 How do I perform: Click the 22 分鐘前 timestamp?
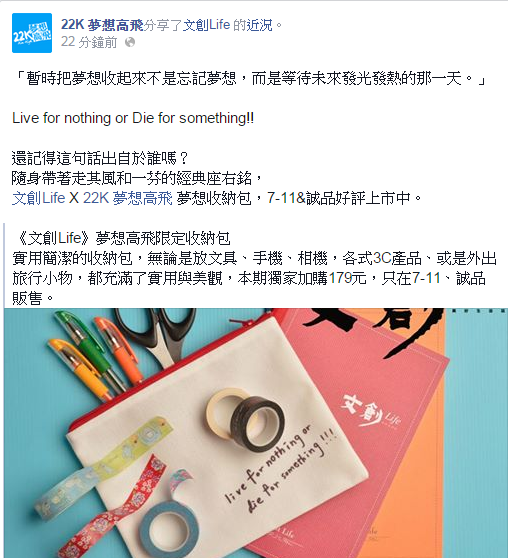89,42
